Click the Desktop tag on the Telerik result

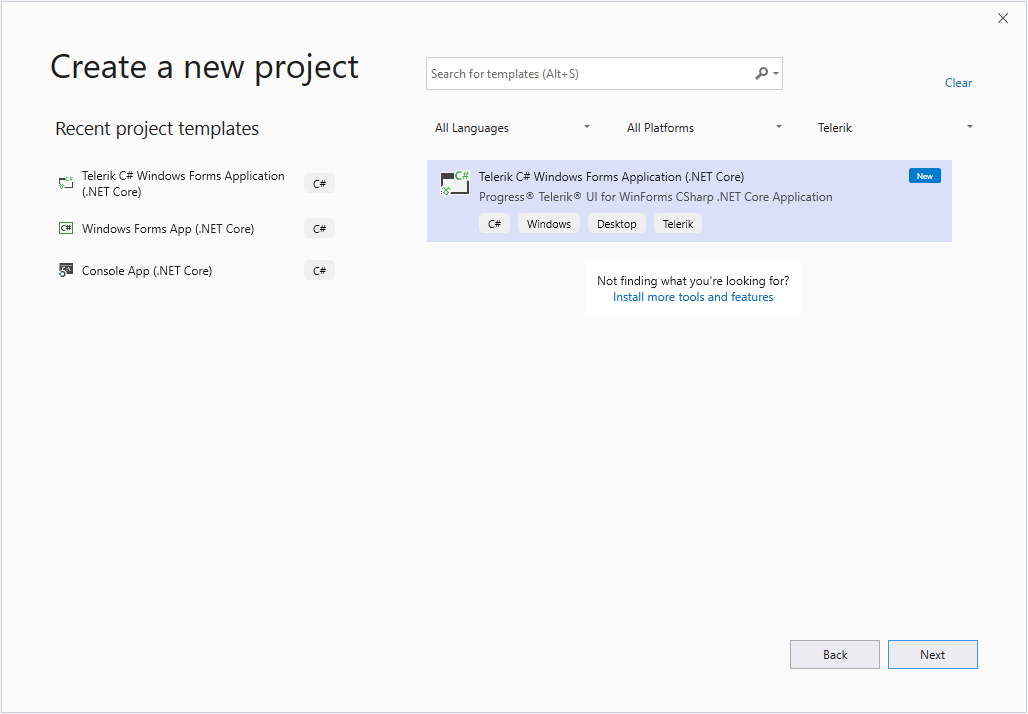[616, 224]
